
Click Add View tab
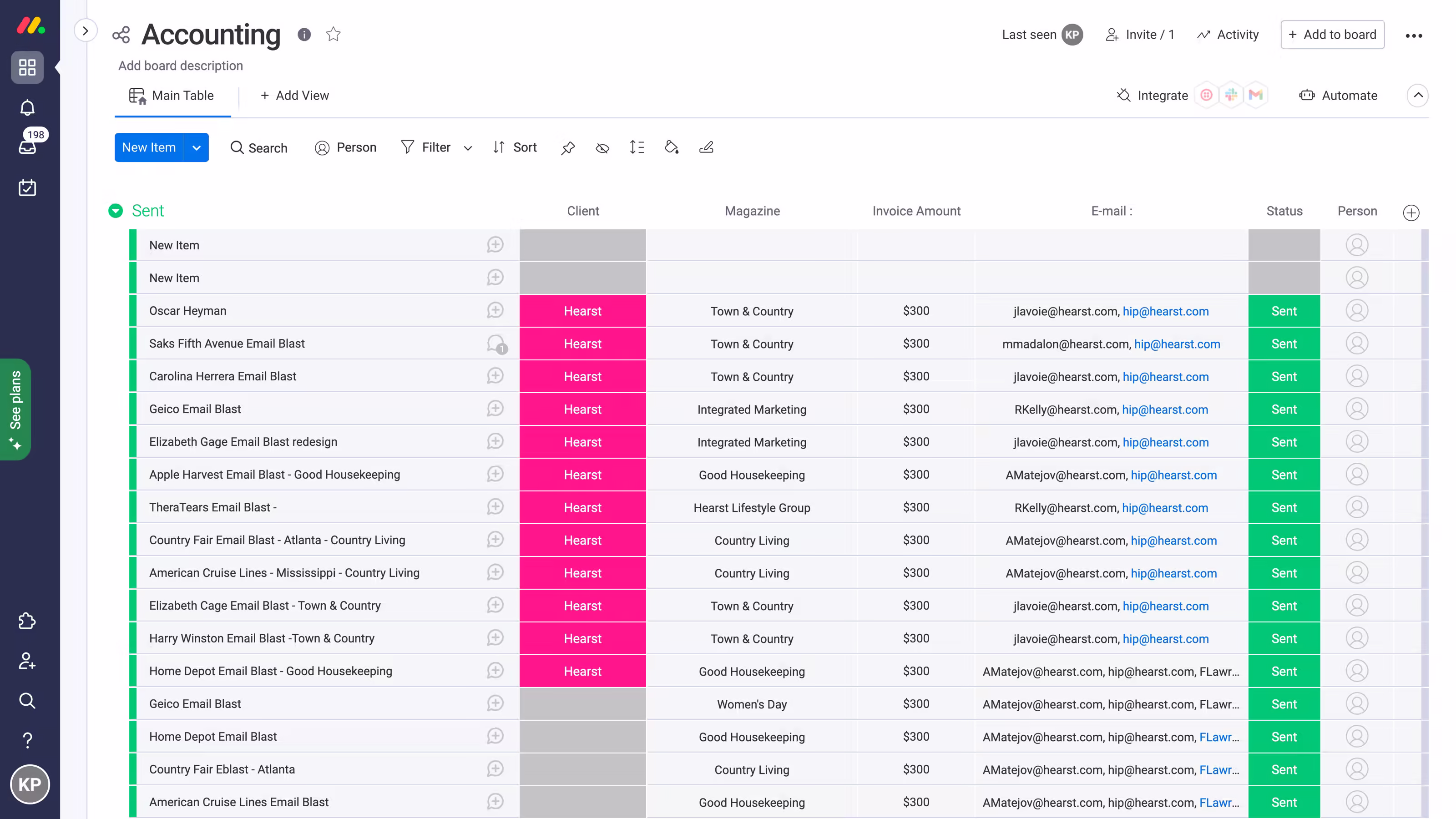point(294,96)
